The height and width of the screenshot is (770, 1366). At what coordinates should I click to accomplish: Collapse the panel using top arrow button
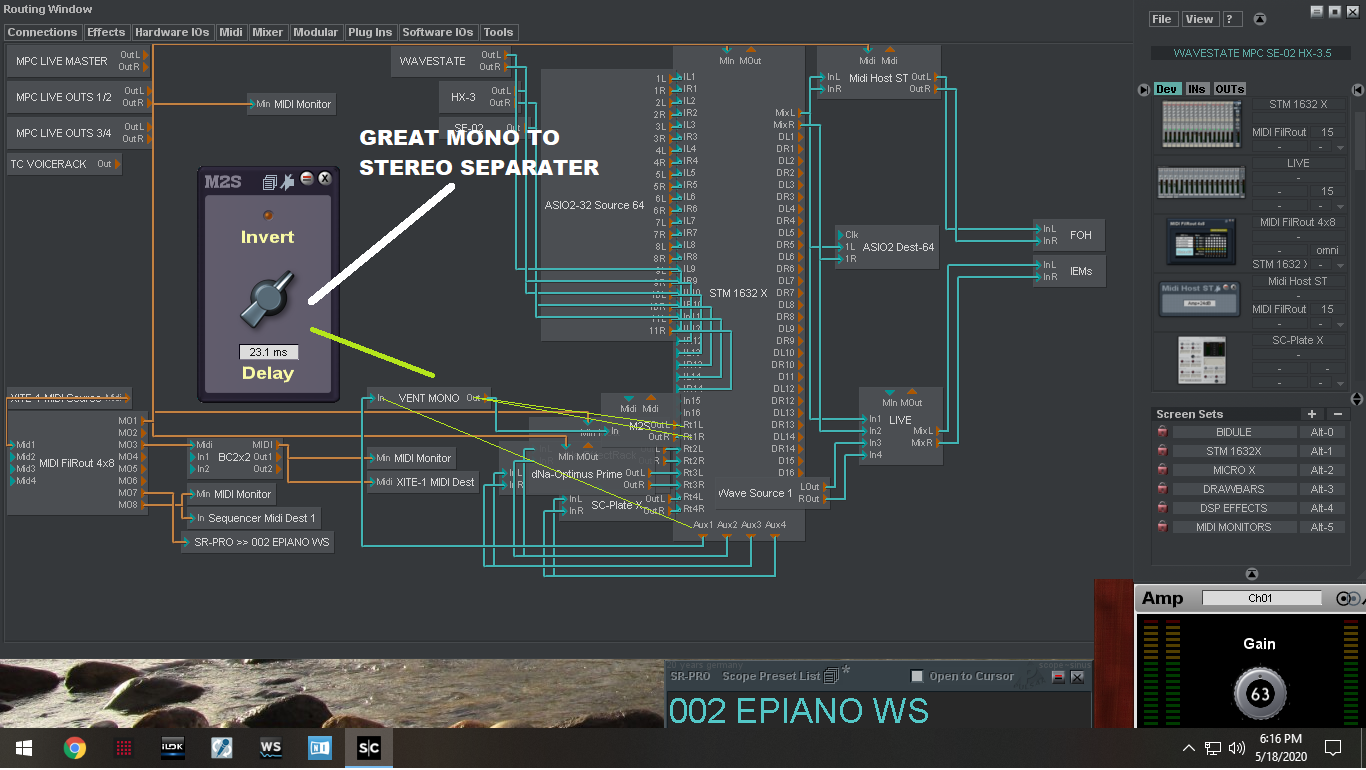coord(1260,19)
